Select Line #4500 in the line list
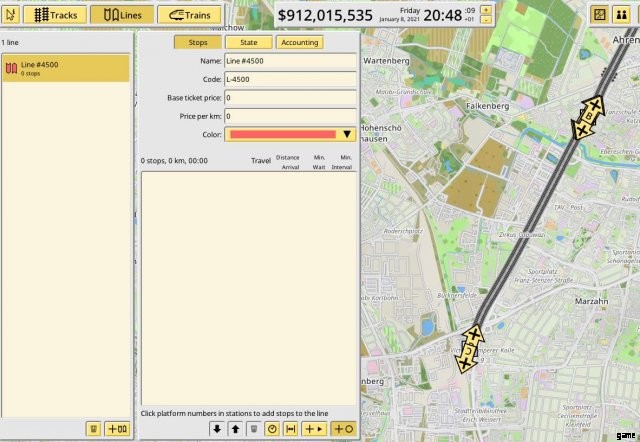640x442 pixels. point(66,68)
